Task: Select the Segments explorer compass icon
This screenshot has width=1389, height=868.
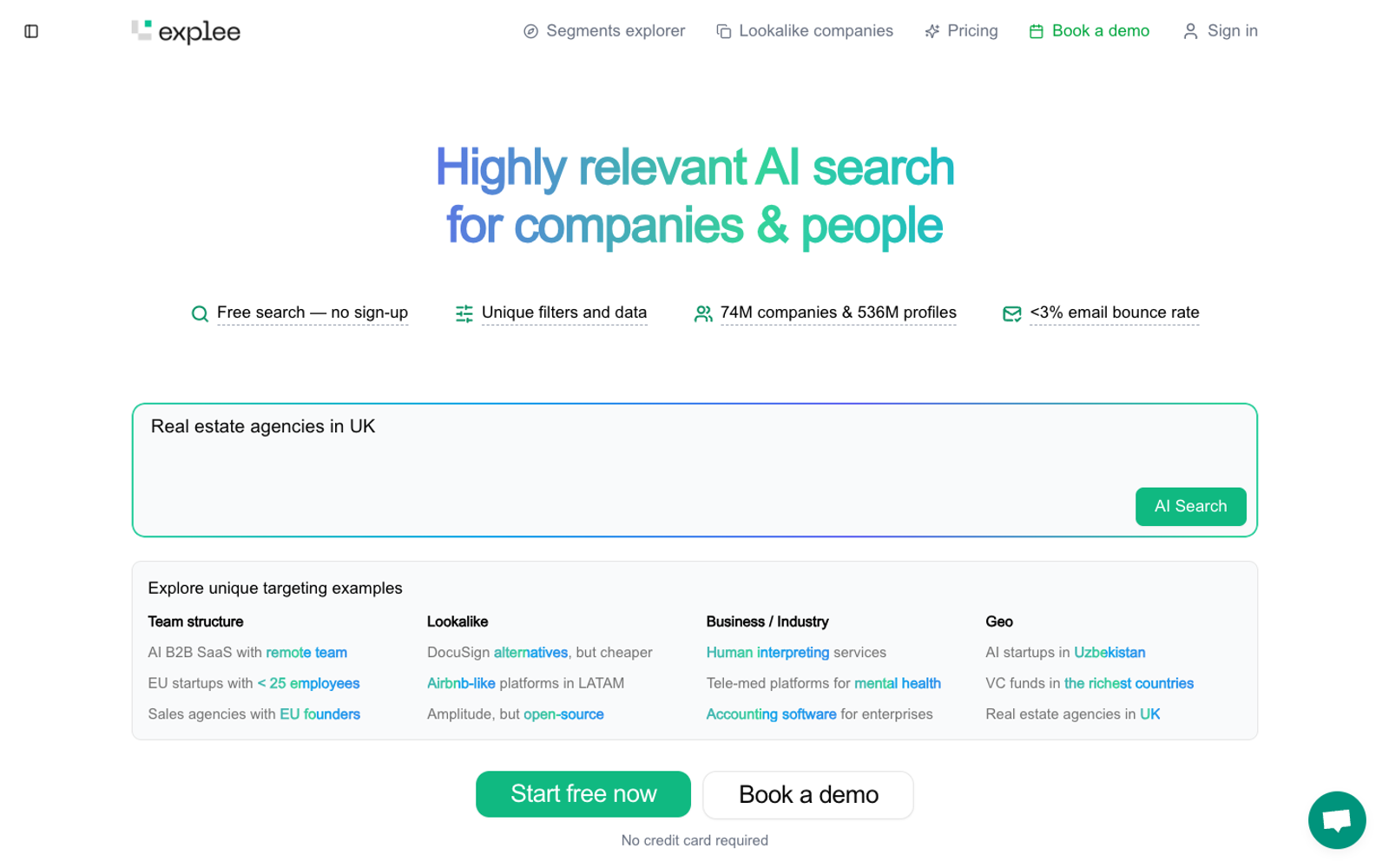Action: point(530,30)
